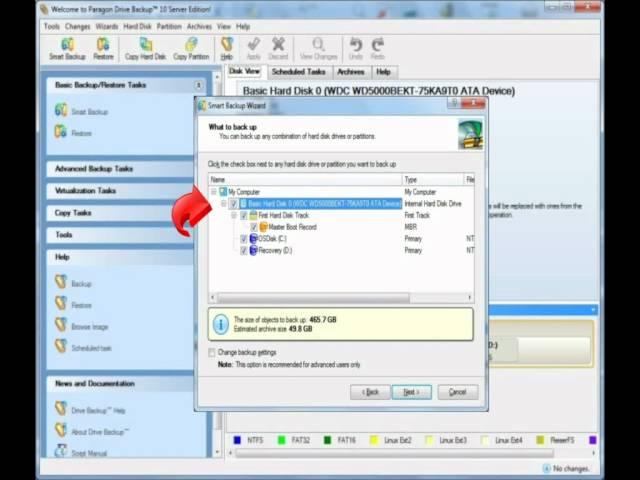The width and height of the screenshot is (640, 480).
Task: Switch to Scheduled Tasks tab
Action: (x=299, y=72)
